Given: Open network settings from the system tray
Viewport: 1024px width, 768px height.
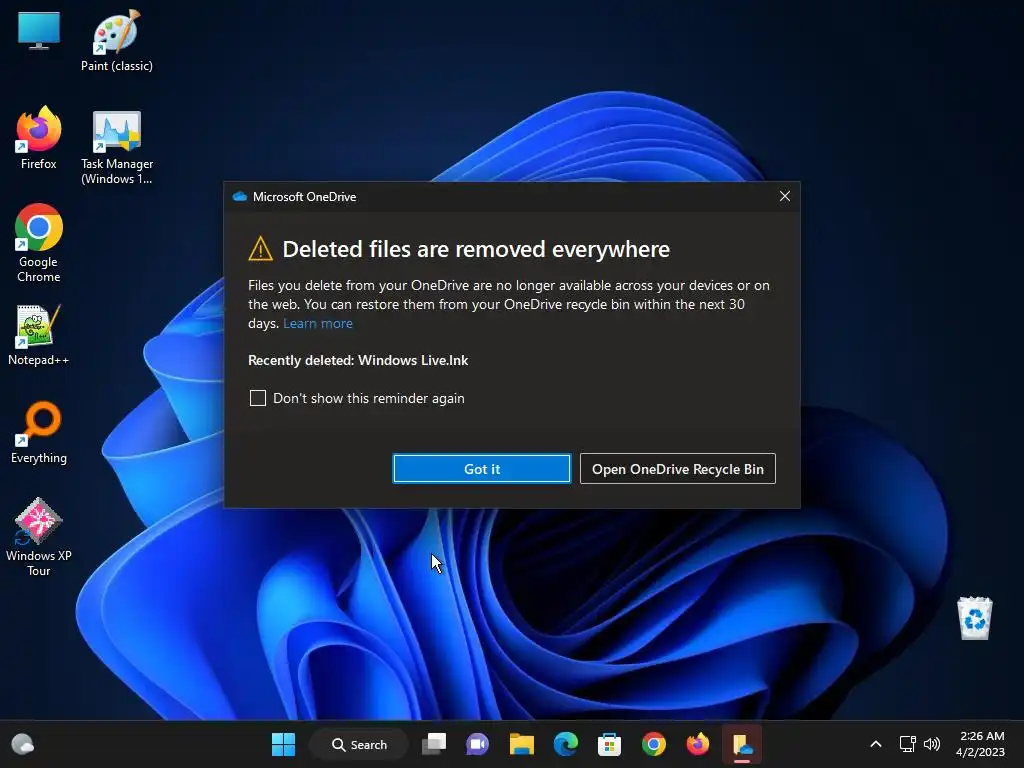Looking at the screenshot, I should pyautogui.click(x=908, y=744).
